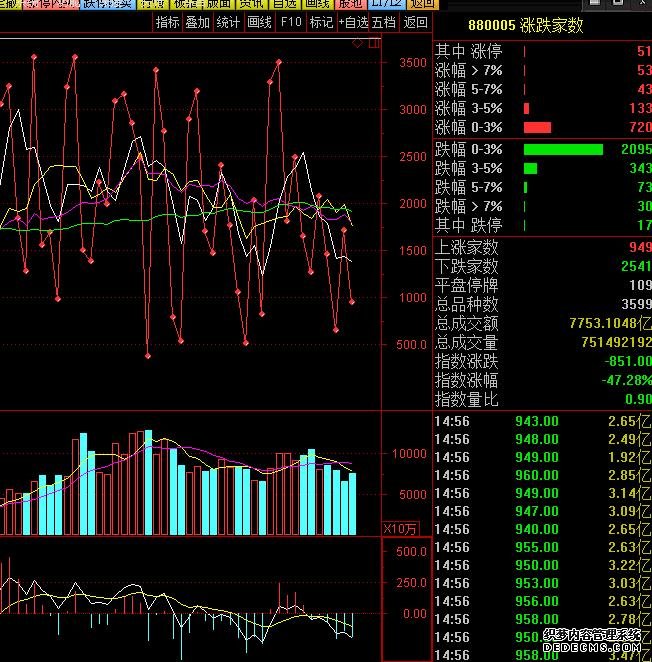Click the 指数量比 row label
The image size is (652, 662).
(467, 399)
